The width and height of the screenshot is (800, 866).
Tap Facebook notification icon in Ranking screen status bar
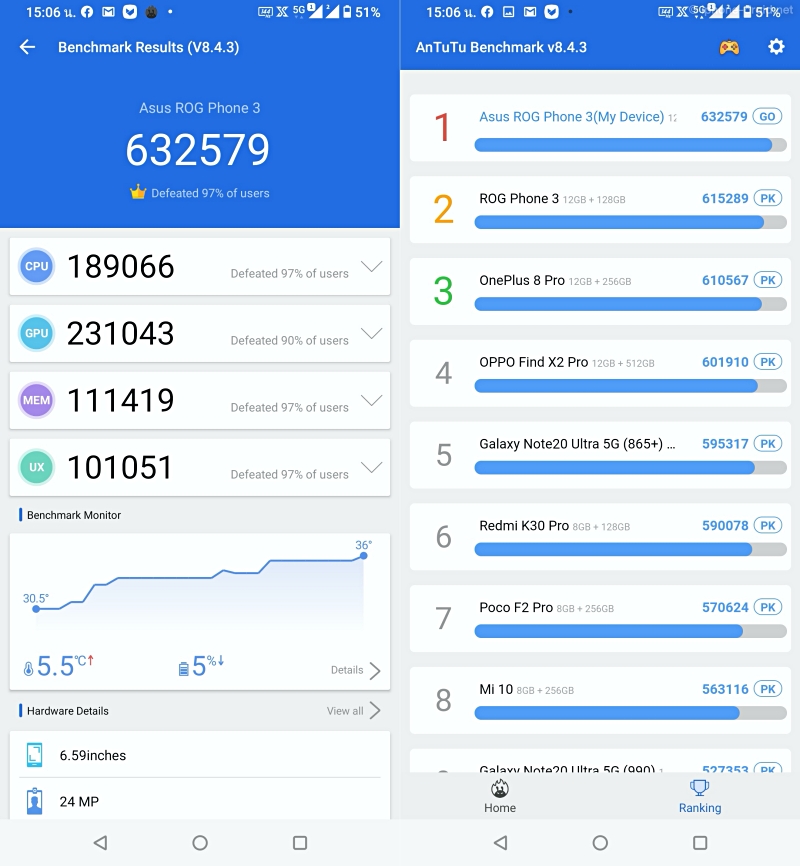click(x=487, y=12)
